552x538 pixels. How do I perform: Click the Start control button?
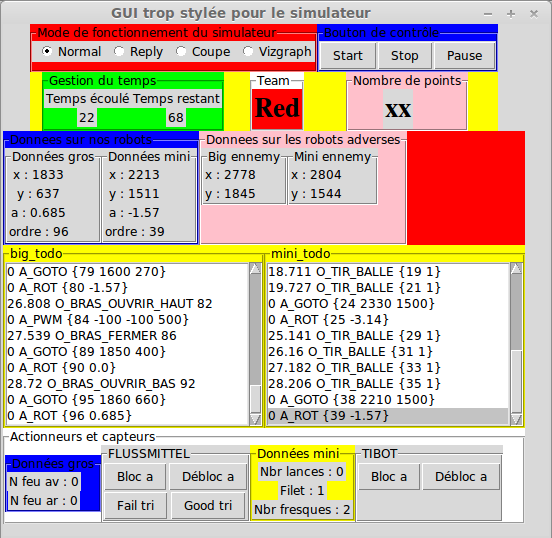click(x=348, y=56)
